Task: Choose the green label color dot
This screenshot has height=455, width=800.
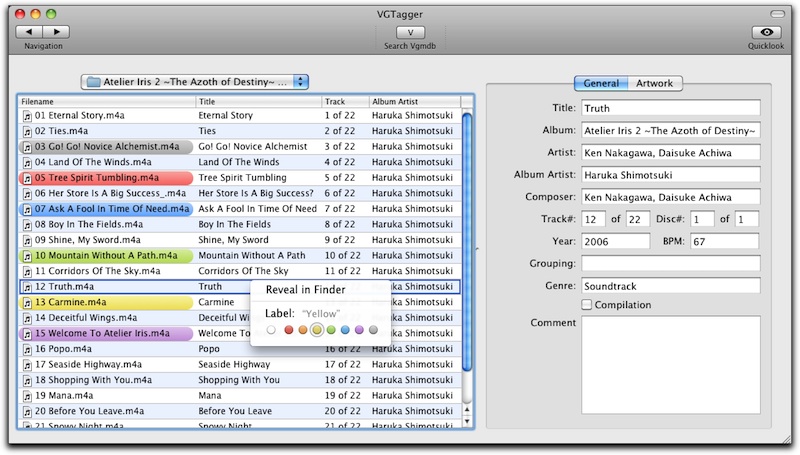Action: (x=331, y=329)
